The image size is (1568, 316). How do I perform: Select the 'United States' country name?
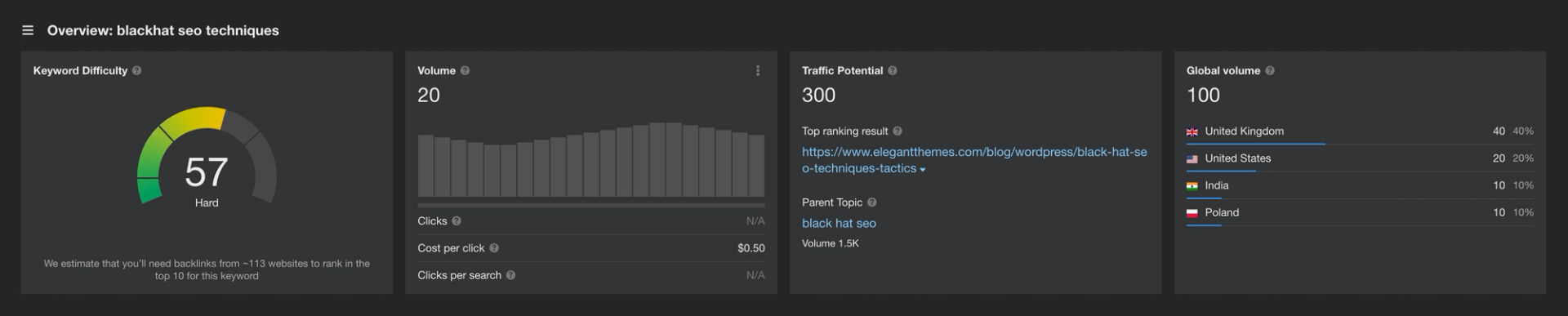click(1237, 158)
